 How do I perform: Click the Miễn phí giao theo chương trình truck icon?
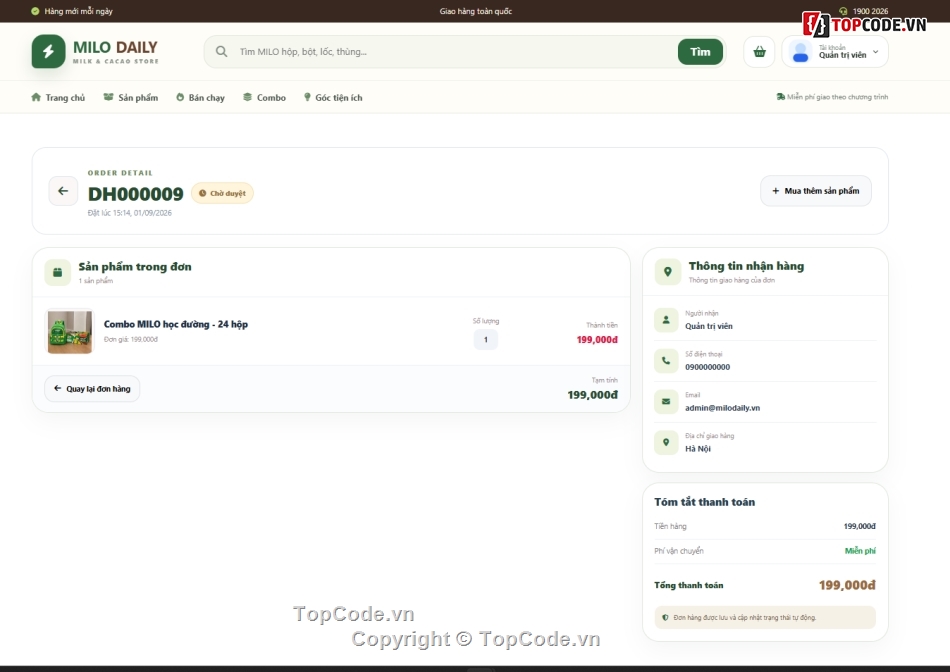coord(780,97)
